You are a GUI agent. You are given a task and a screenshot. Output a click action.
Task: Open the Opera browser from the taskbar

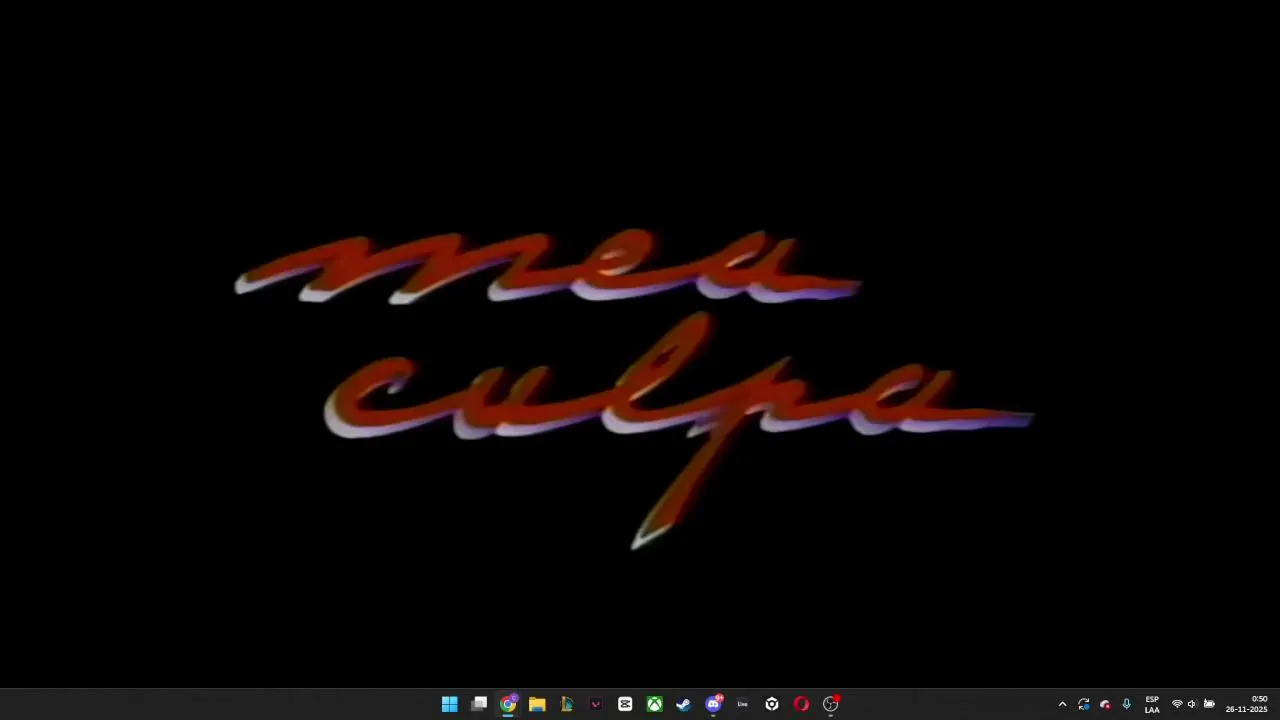801,704
